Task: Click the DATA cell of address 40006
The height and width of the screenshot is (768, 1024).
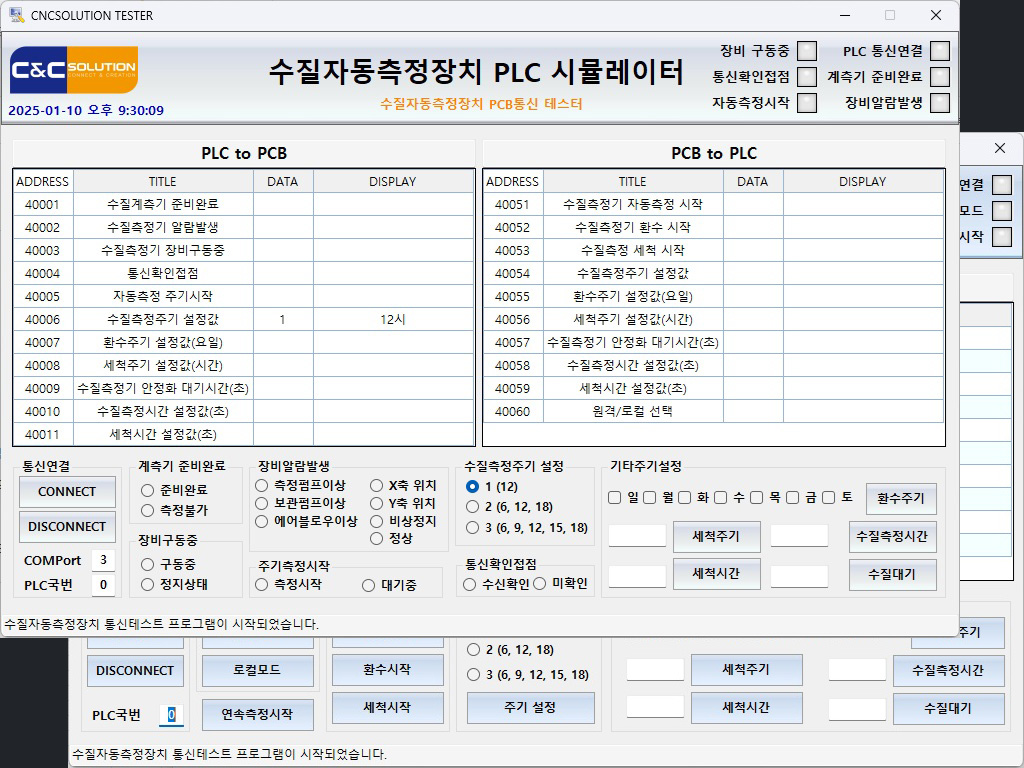Action: click(282, 320)
